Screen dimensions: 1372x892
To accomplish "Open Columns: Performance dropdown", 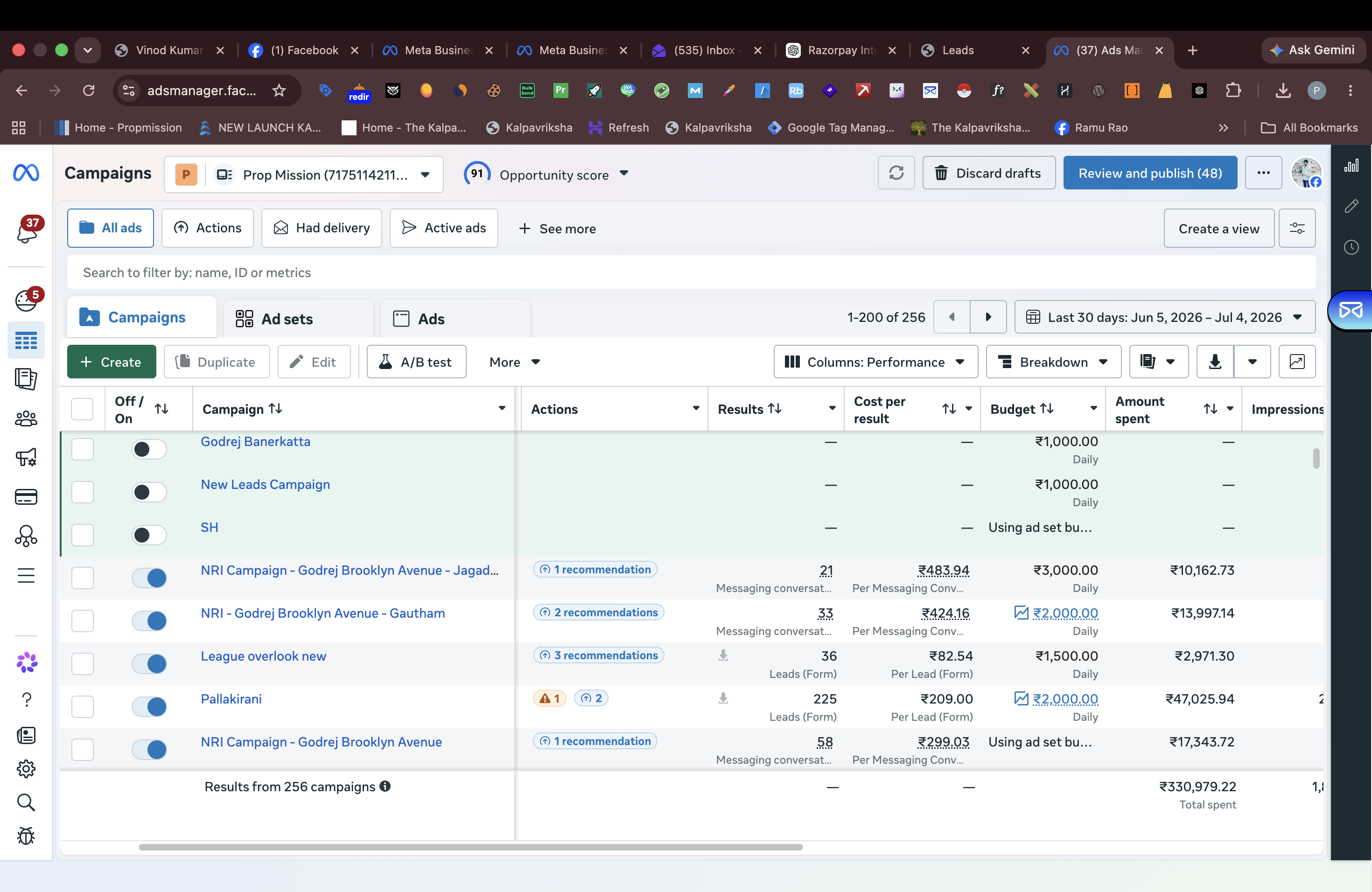I will click(875, 362).
